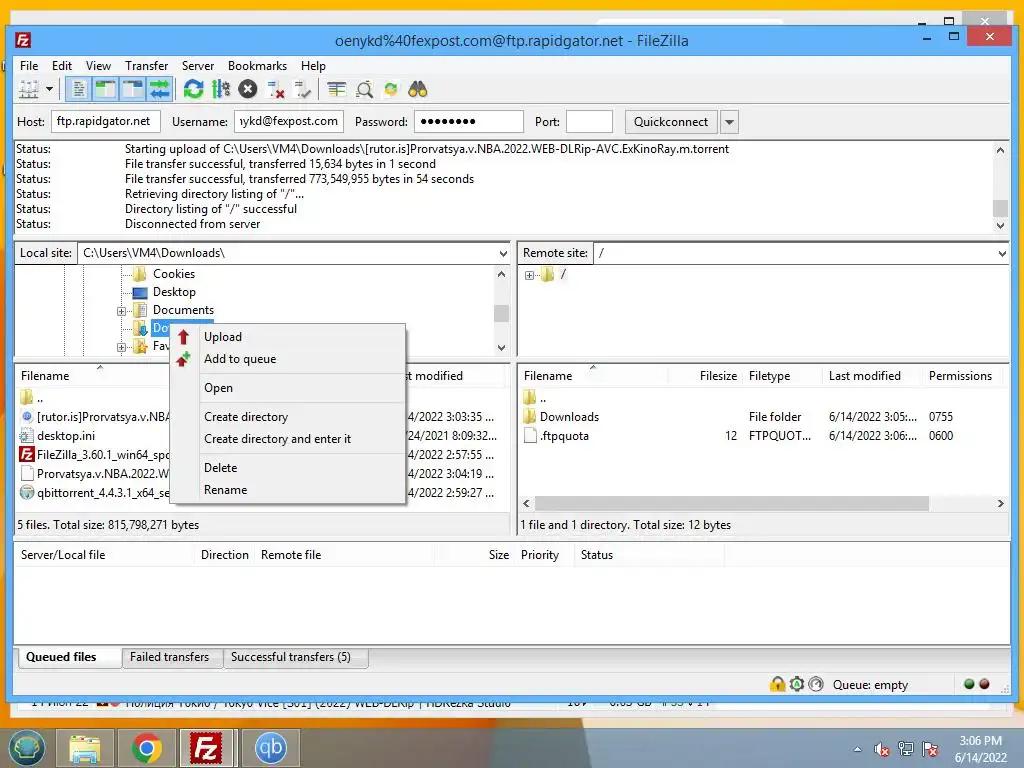Toggle directory comparison icon
This screenshot has width=1024, height=768.
tap(364, 89)
